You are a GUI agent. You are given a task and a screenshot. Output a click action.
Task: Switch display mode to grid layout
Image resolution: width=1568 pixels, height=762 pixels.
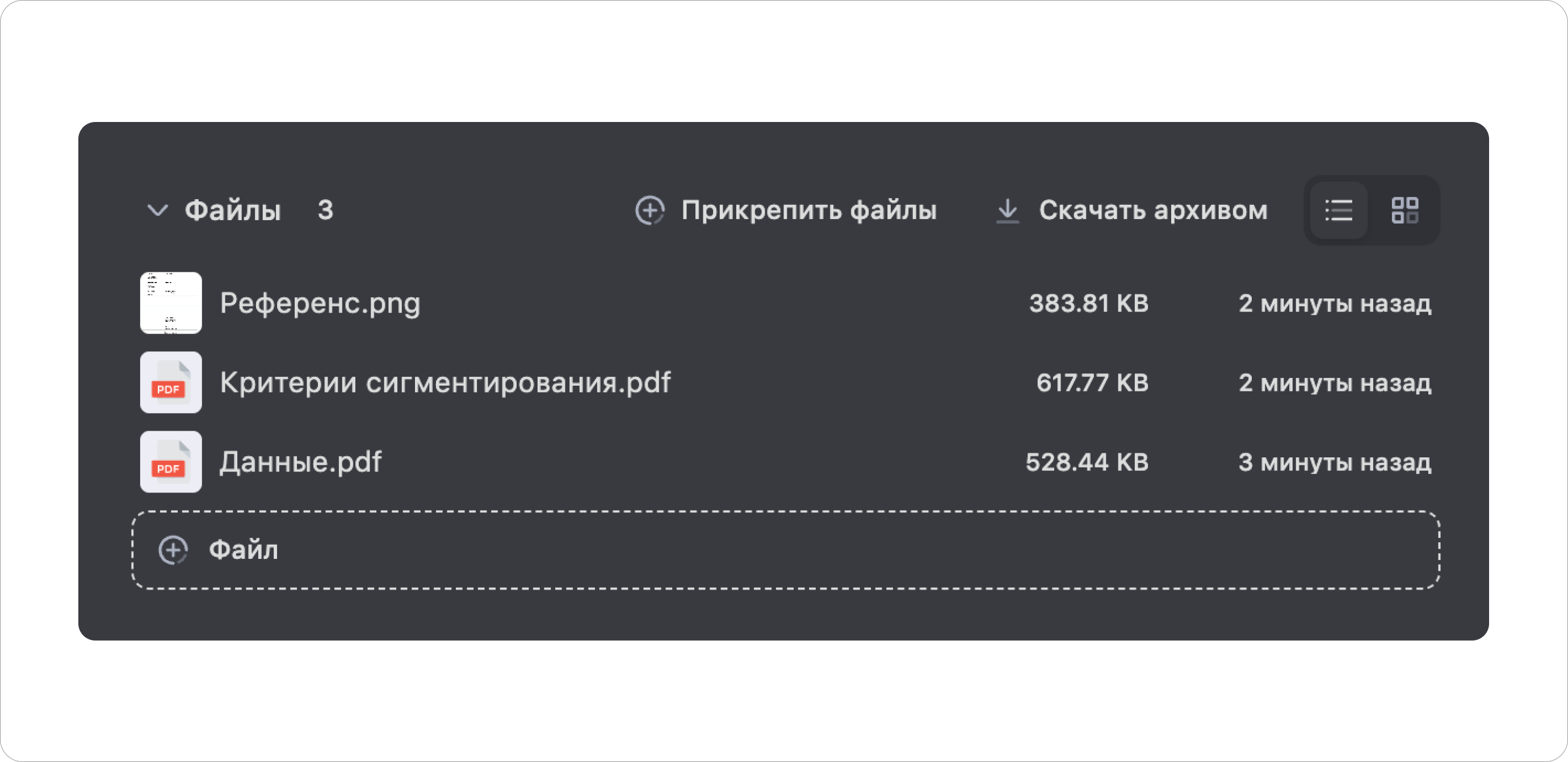[x=1406, y=211]
